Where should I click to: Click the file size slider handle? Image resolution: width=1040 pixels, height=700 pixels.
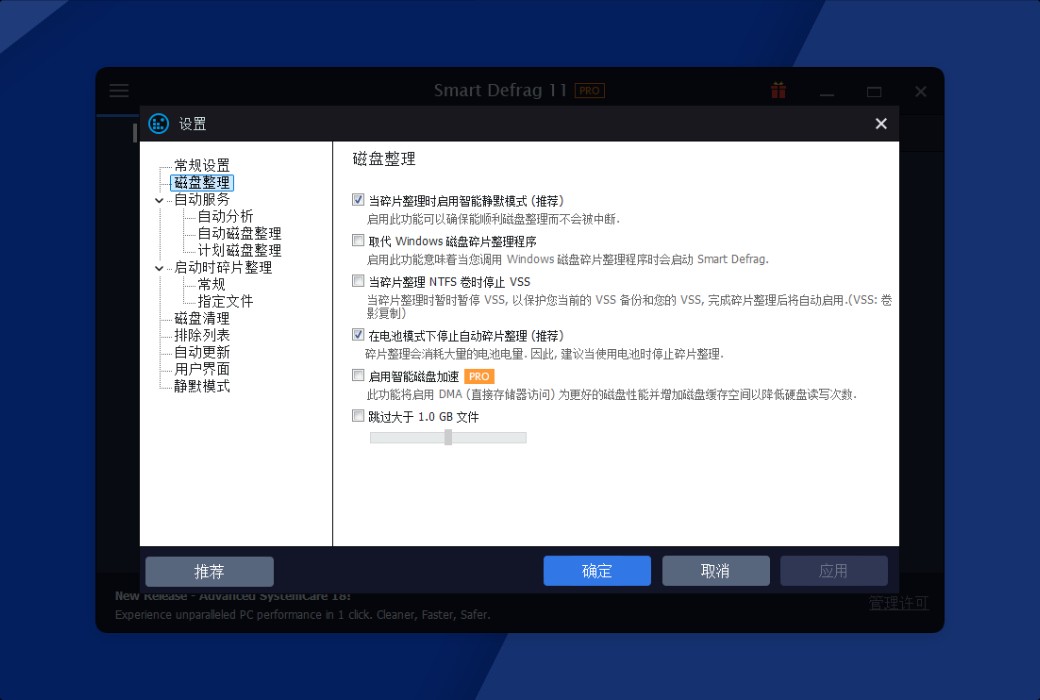(x=448, y=437)
